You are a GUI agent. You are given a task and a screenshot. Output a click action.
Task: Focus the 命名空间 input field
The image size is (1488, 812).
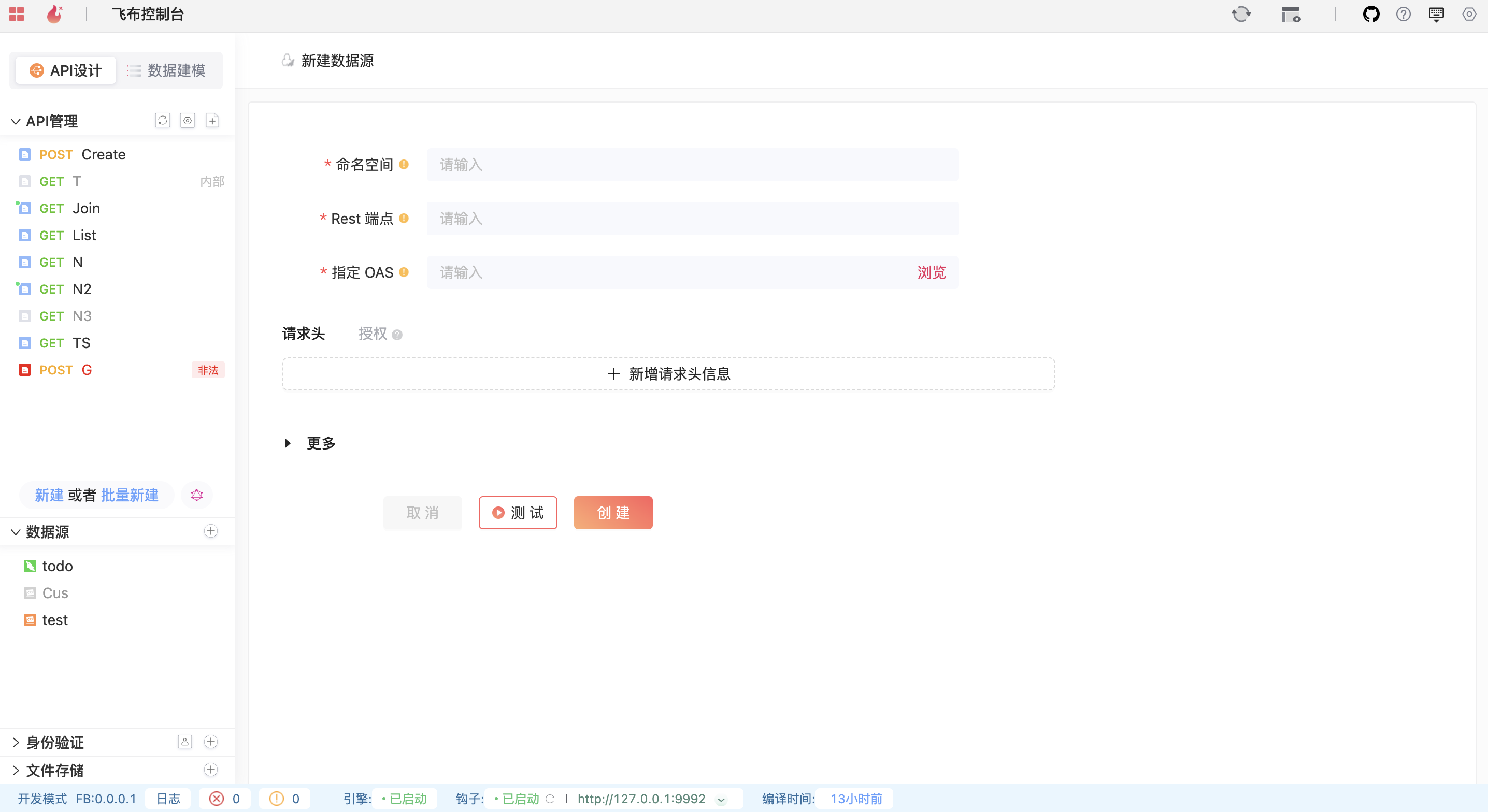coord(692,165)
